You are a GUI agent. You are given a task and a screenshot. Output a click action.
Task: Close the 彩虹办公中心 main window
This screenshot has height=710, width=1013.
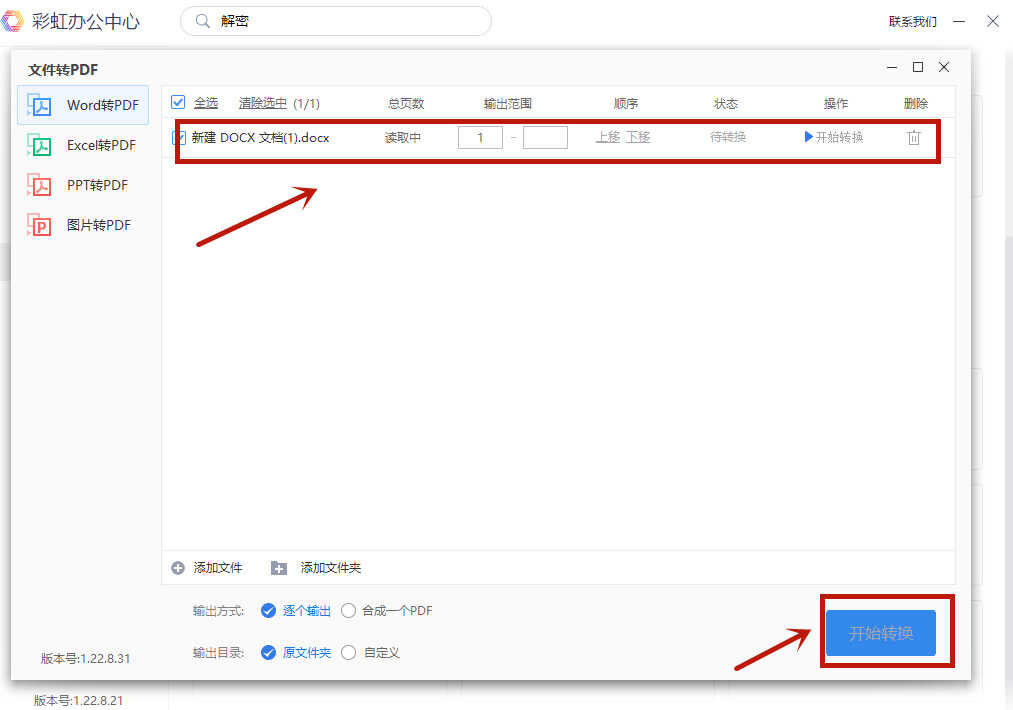pos(993,21)
